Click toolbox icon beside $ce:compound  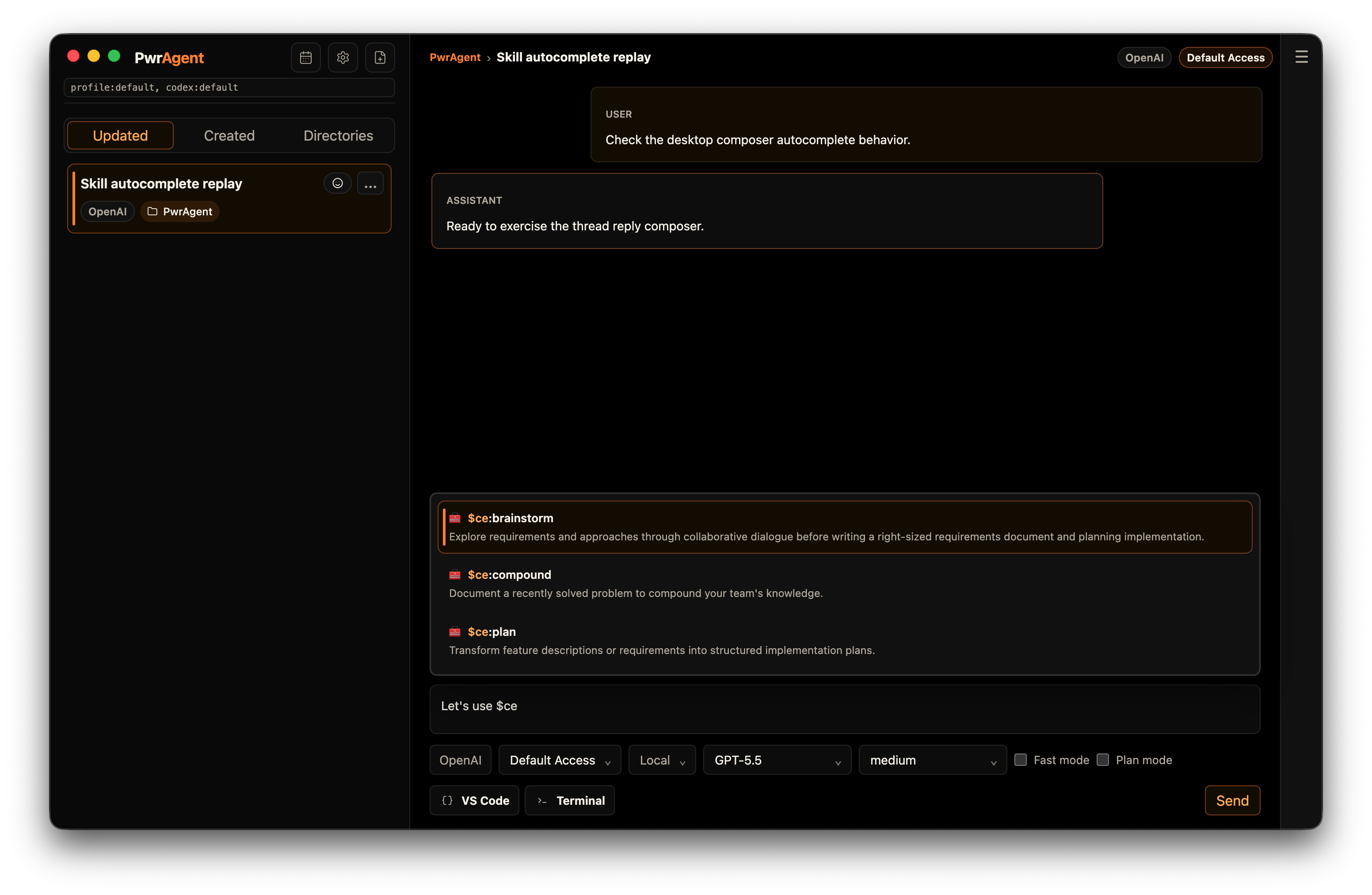(x=455, y=574)
